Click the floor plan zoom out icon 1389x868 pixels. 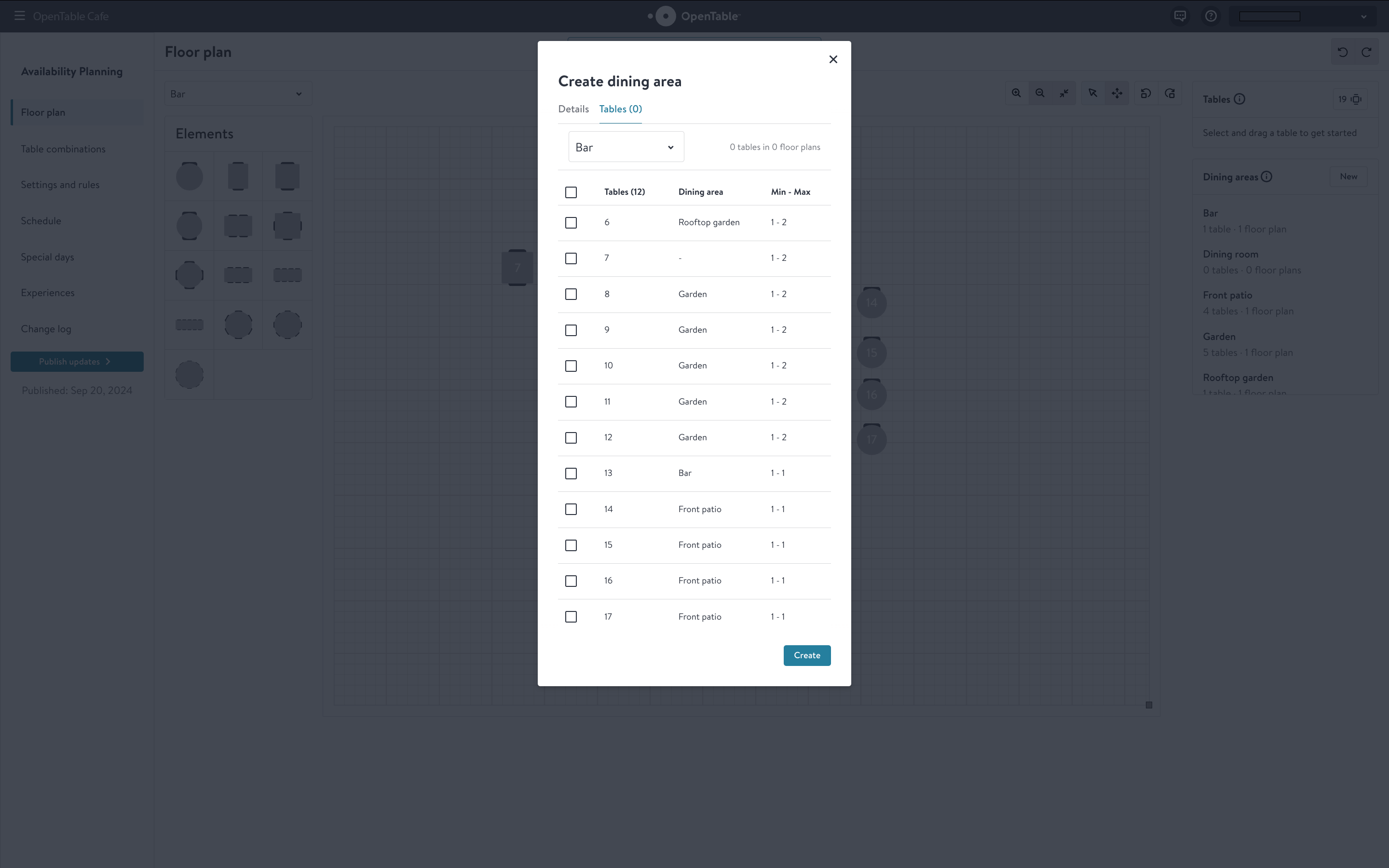1039,93
